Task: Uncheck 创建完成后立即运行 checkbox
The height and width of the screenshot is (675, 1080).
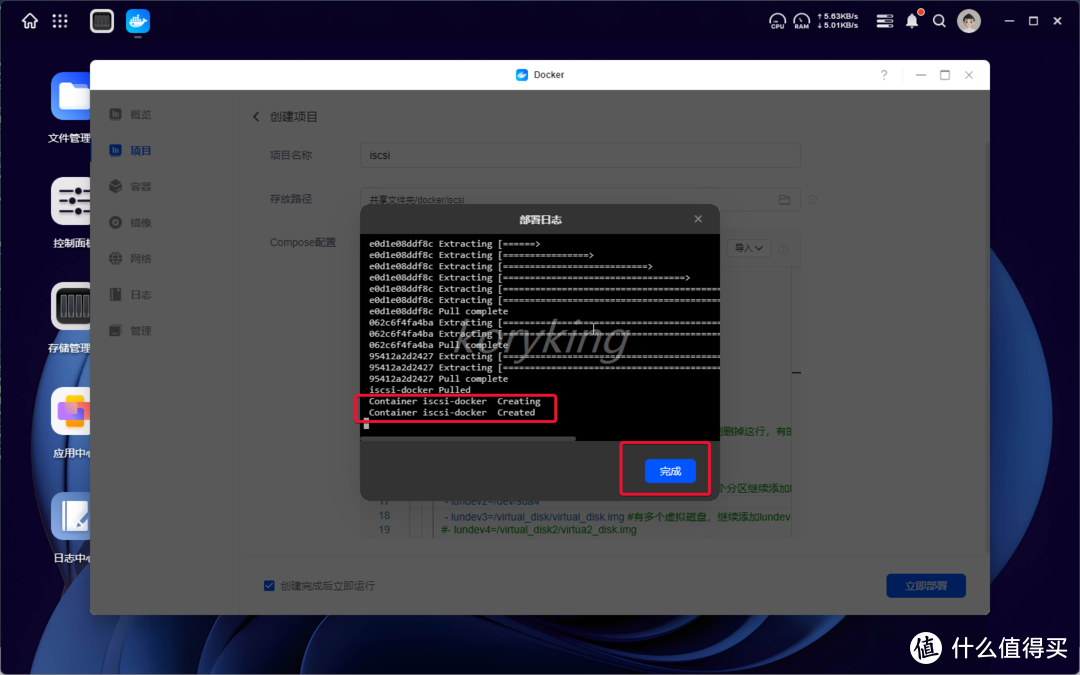Action: pyautogui.click(x=270, y=587)
